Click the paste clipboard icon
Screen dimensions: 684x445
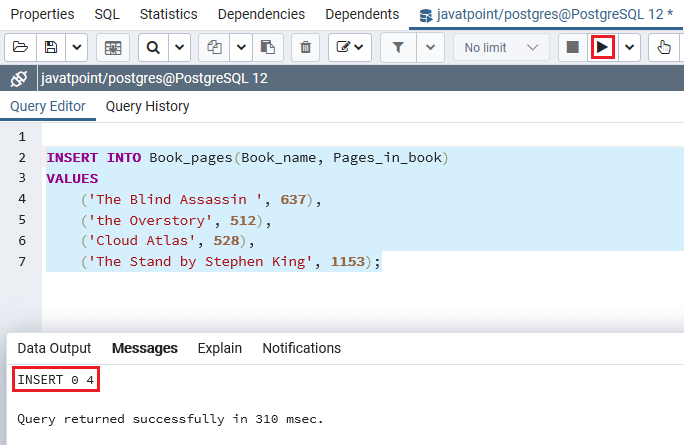click(267, 47)
